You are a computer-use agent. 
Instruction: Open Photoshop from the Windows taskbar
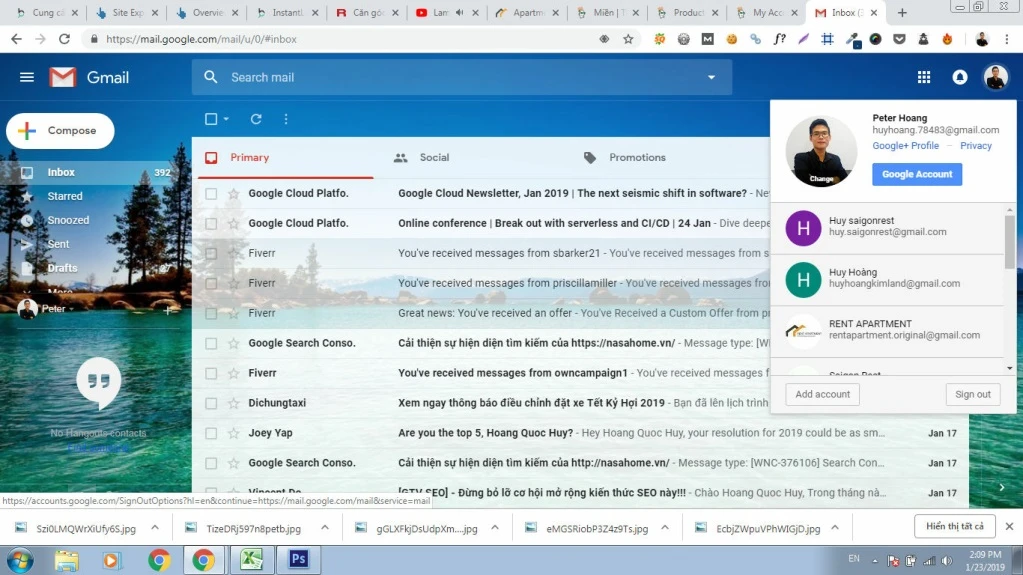pos(297,559)
